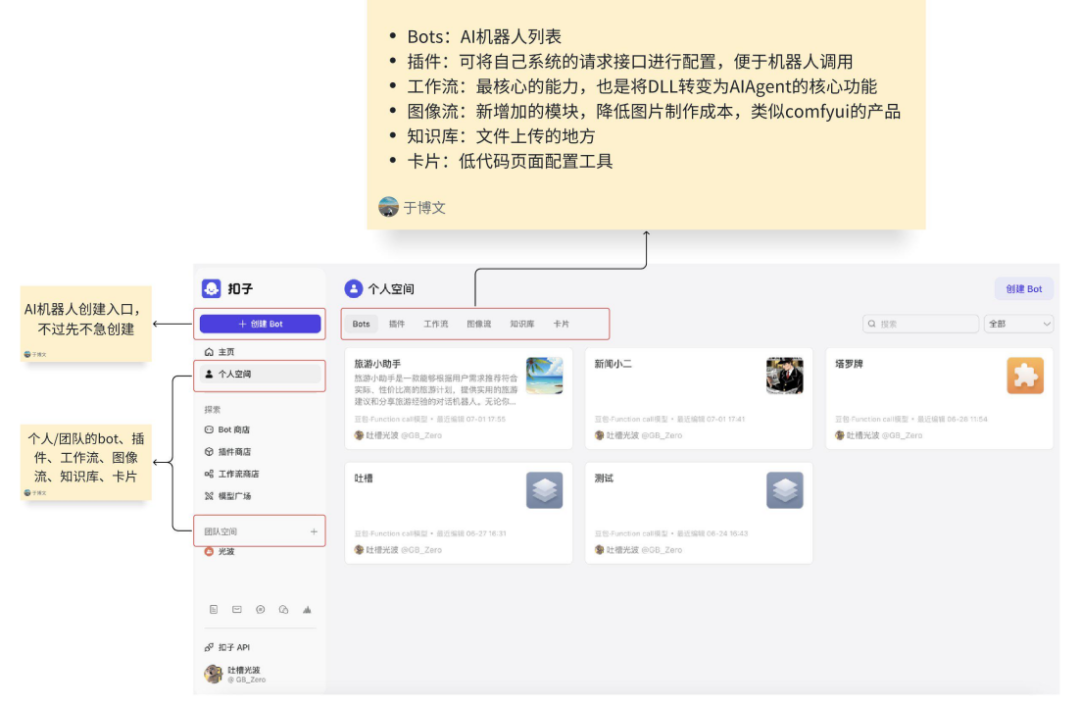The height and width of the screenshot is (706, 1080).
Task: Click the 探索 section label
Action: pyautogui.click(x=212, y=409)
